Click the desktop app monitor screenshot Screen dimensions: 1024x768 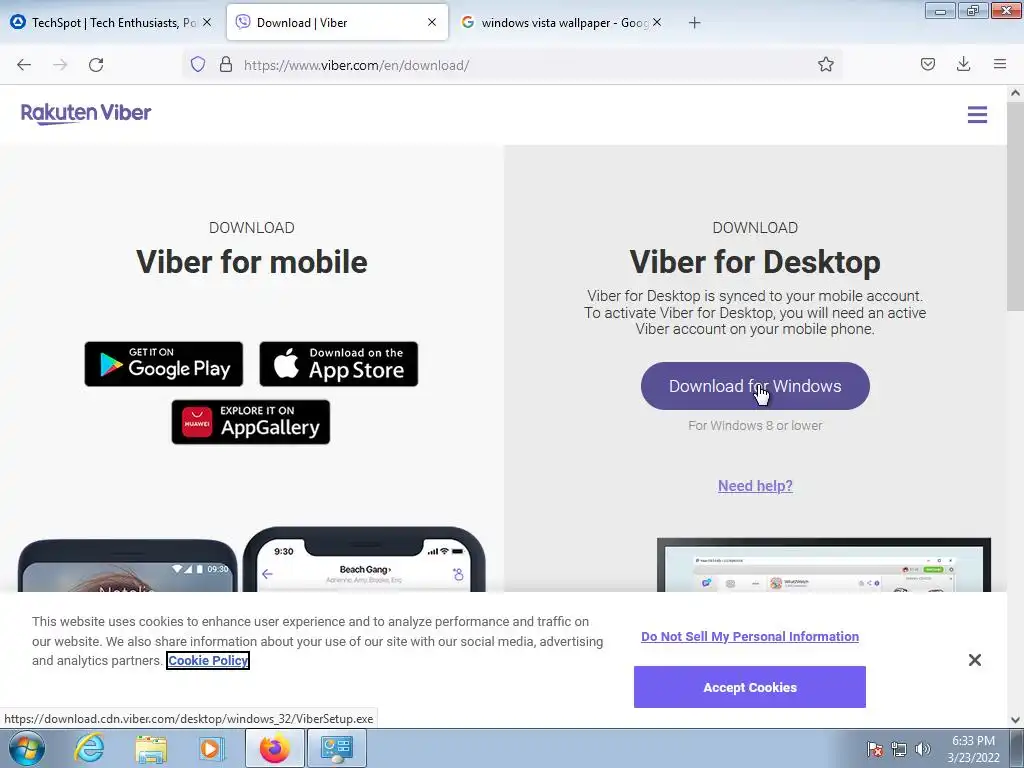click(824, 565)
